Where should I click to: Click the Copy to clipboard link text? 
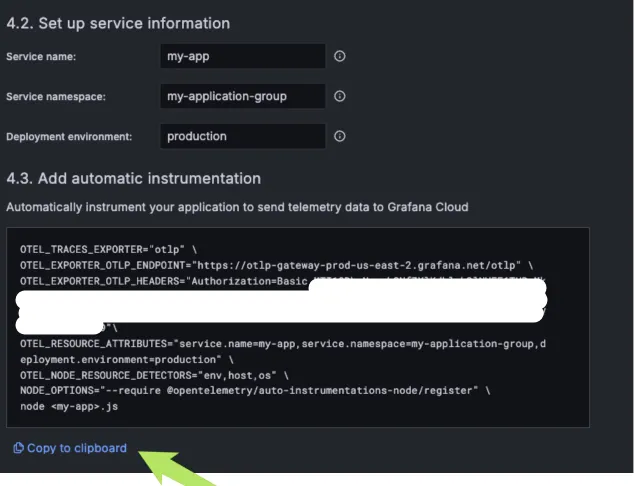click(x=77, y=448)
